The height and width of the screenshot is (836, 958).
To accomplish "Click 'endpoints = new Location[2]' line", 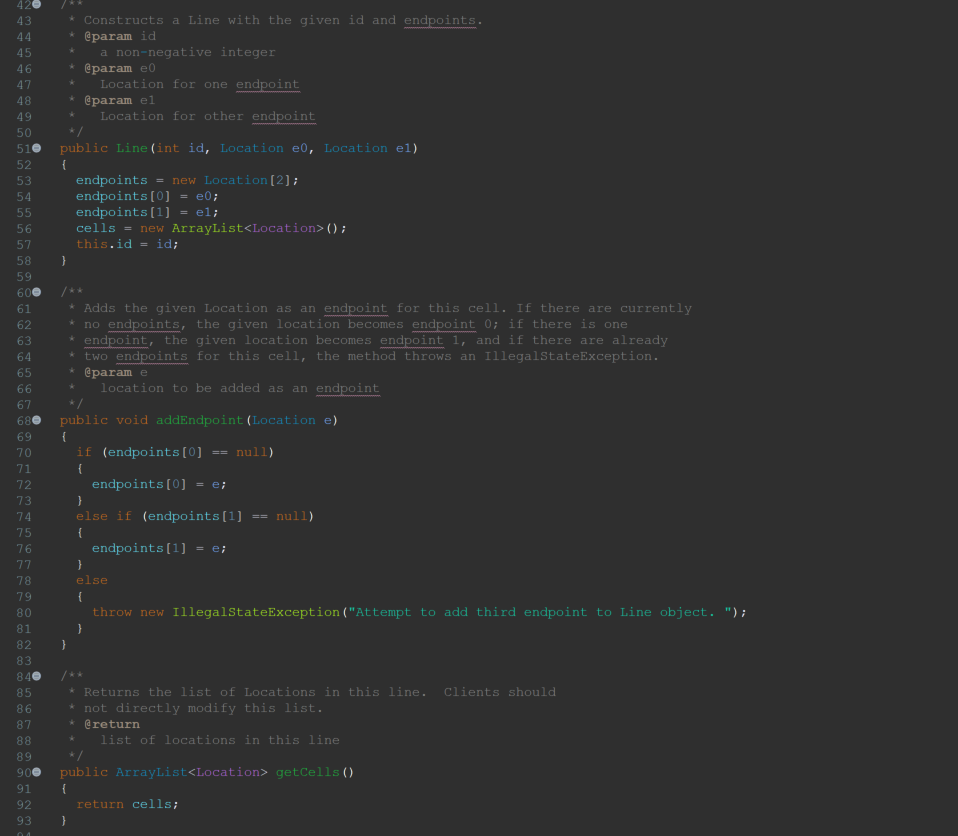I will pyautogui.click(x=187, y=180).
